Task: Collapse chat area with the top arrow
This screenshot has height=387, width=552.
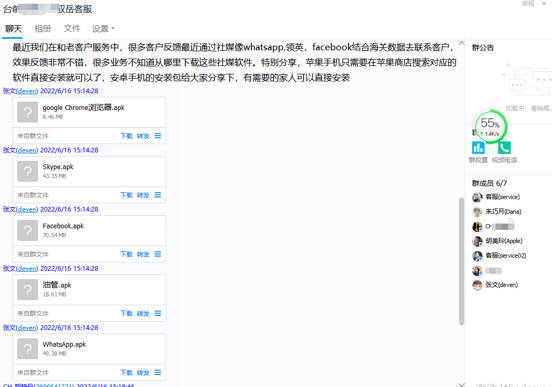Action: 461,43
